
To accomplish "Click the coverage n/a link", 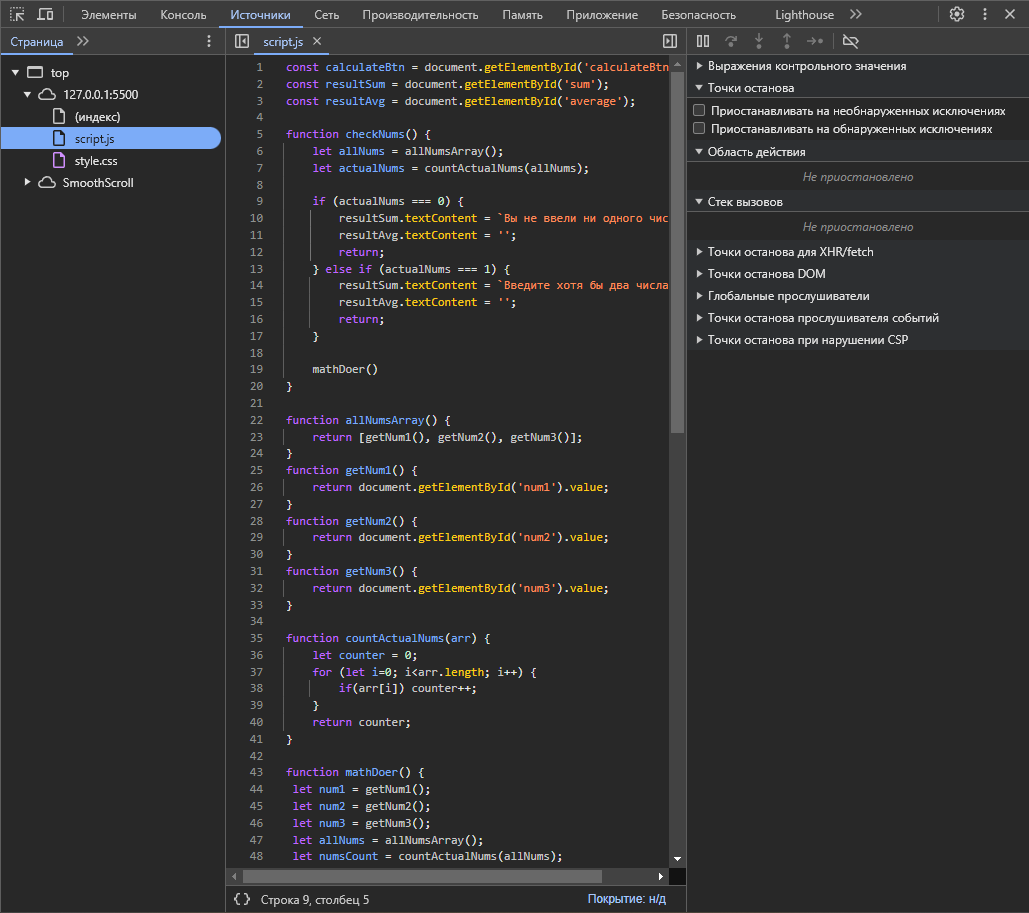I will point(626,899).
